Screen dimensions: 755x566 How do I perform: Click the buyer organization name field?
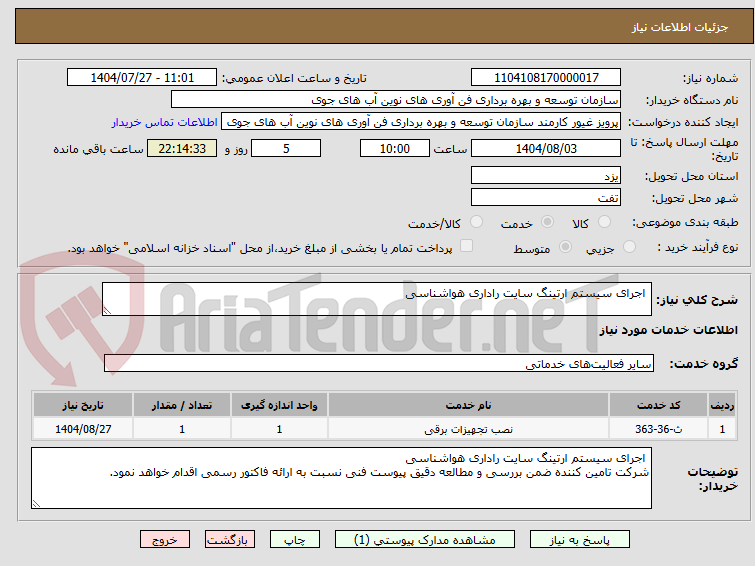396,100
